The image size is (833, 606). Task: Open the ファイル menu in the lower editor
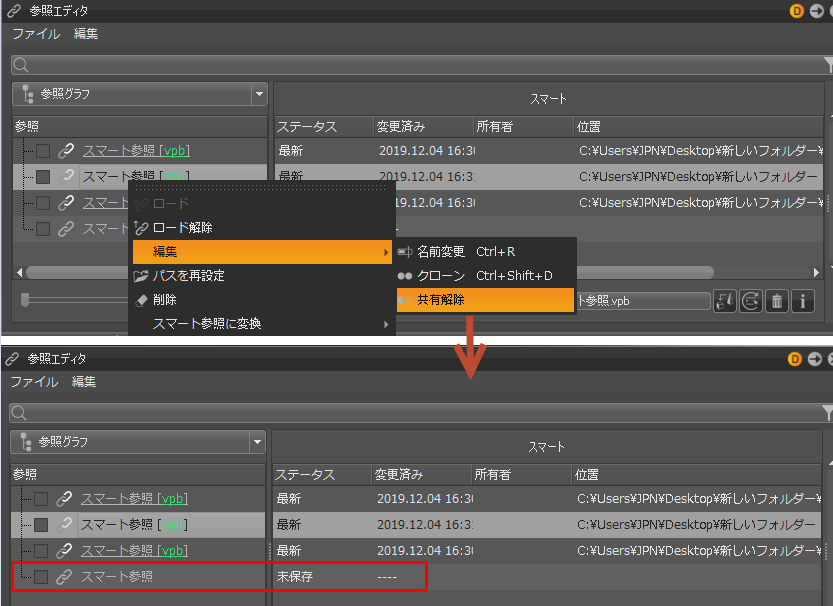[34, 381]
